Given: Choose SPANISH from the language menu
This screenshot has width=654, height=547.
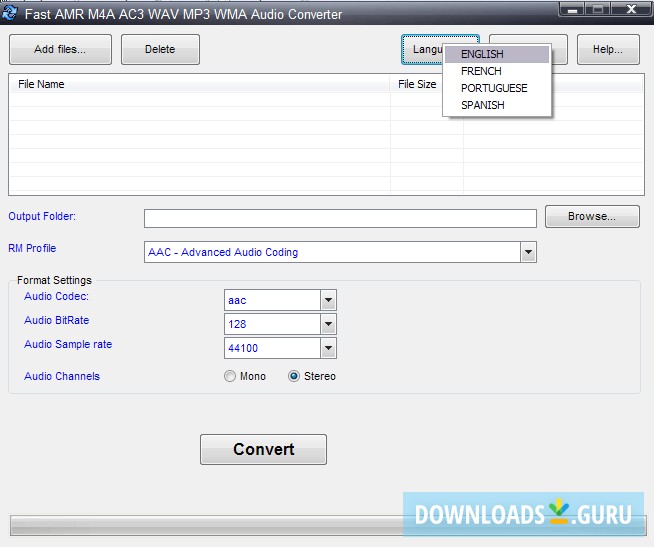Looking at the screenshot, I should pos(496,105).
